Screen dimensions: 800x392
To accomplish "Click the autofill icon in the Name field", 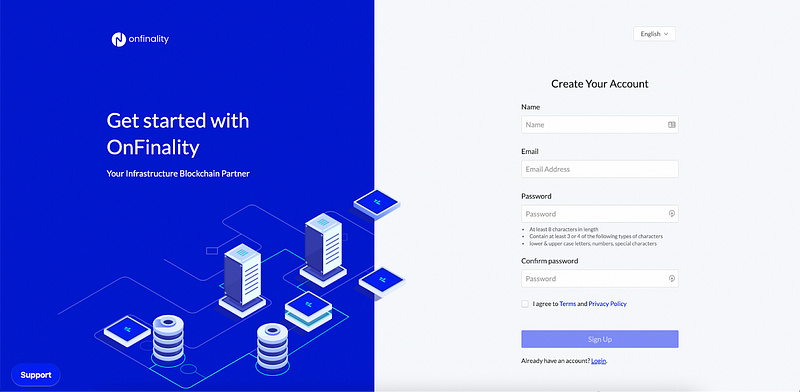I will (x=671, y=125).
